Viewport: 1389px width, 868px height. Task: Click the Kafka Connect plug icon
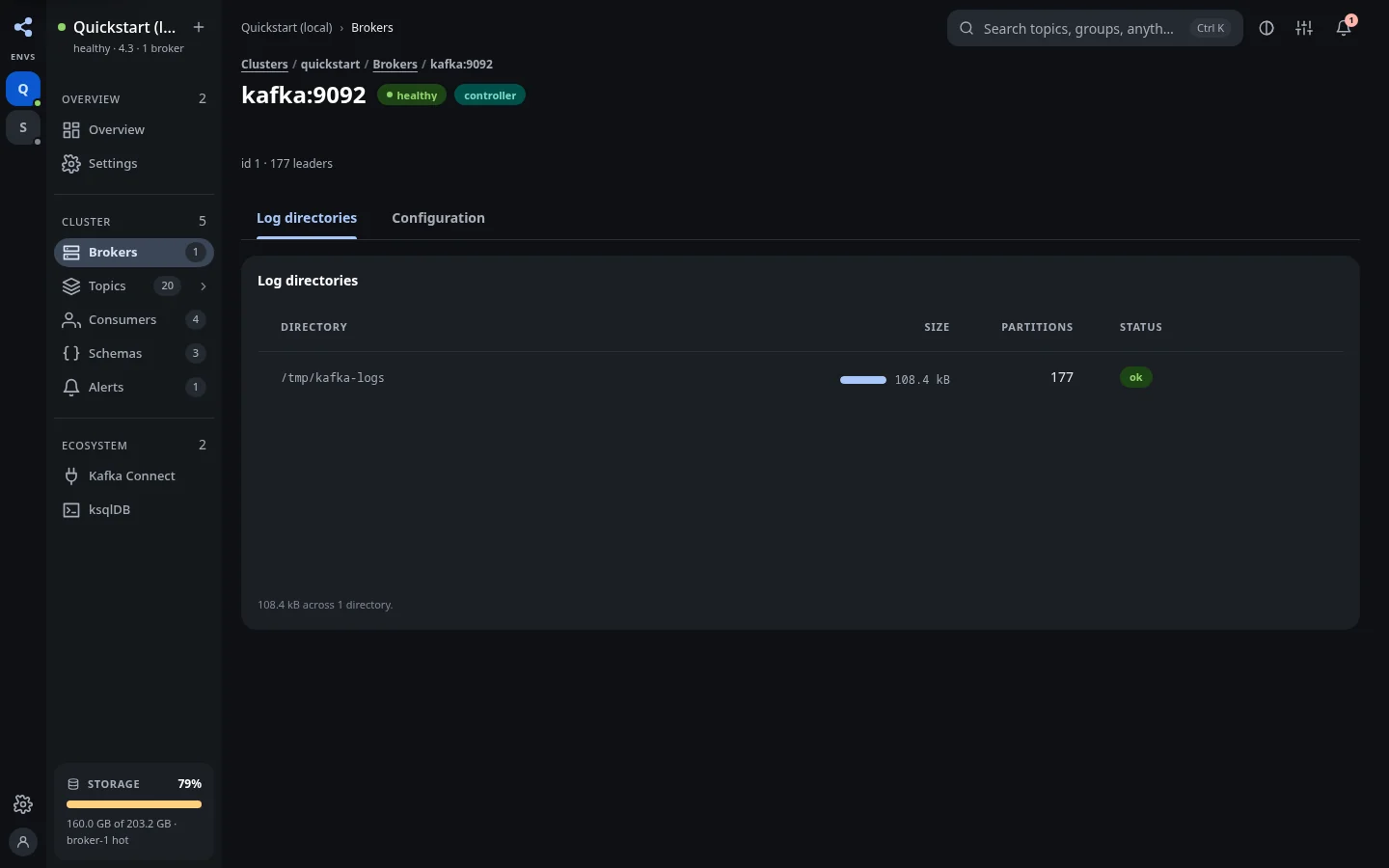point(71,476)
